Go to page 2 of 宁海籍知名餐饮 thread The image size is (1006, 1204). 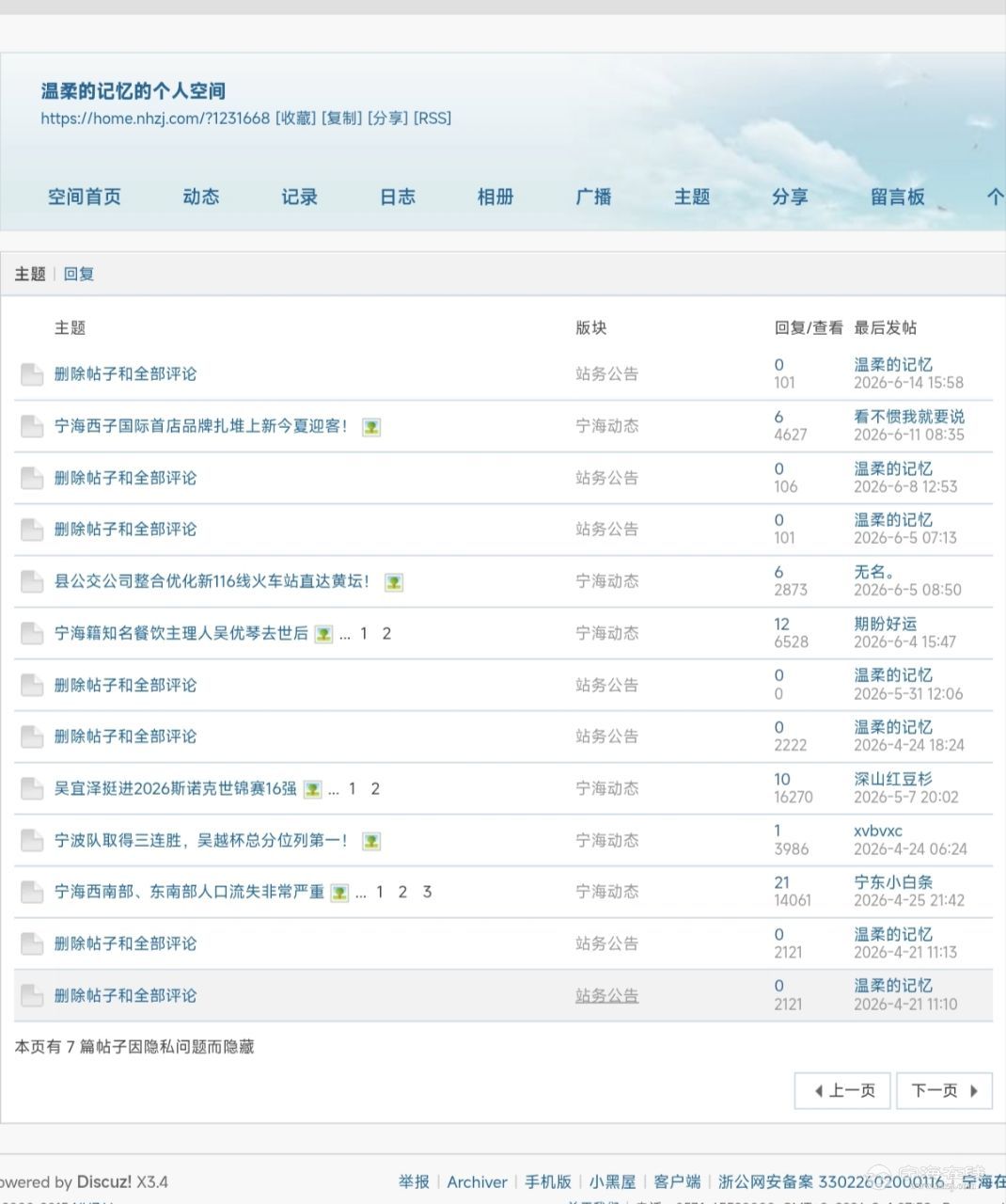[386, 633]
